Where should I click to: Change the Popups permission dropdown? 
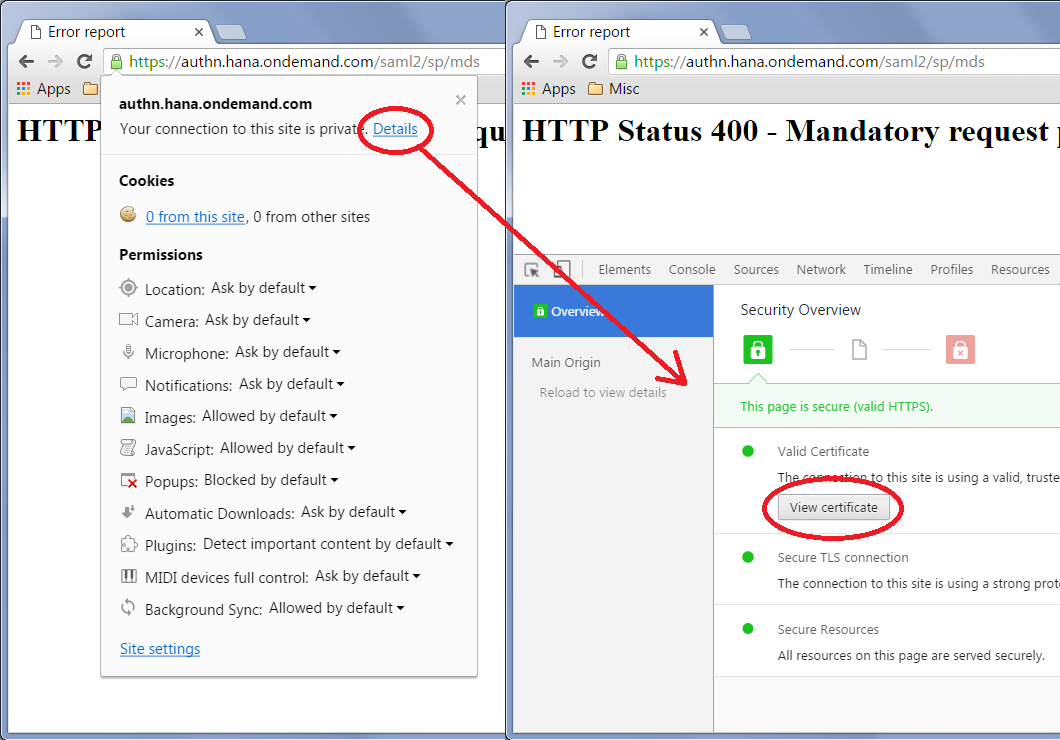[271, 480]
